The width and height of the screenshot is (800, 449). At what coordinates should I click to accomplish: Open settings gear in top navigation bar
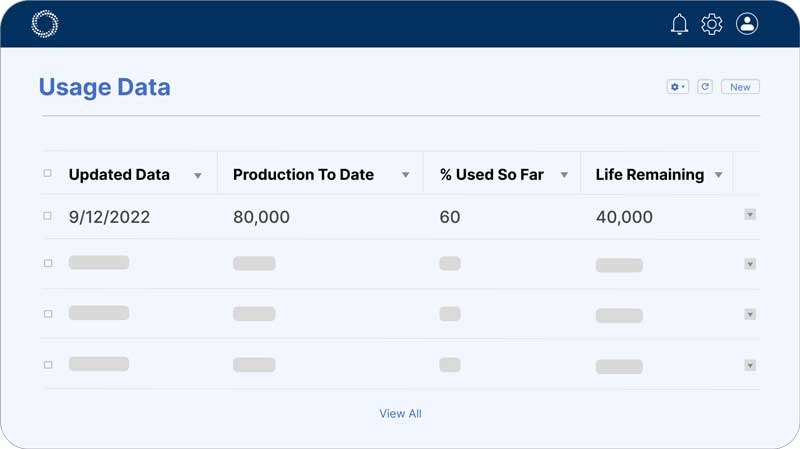711,24
